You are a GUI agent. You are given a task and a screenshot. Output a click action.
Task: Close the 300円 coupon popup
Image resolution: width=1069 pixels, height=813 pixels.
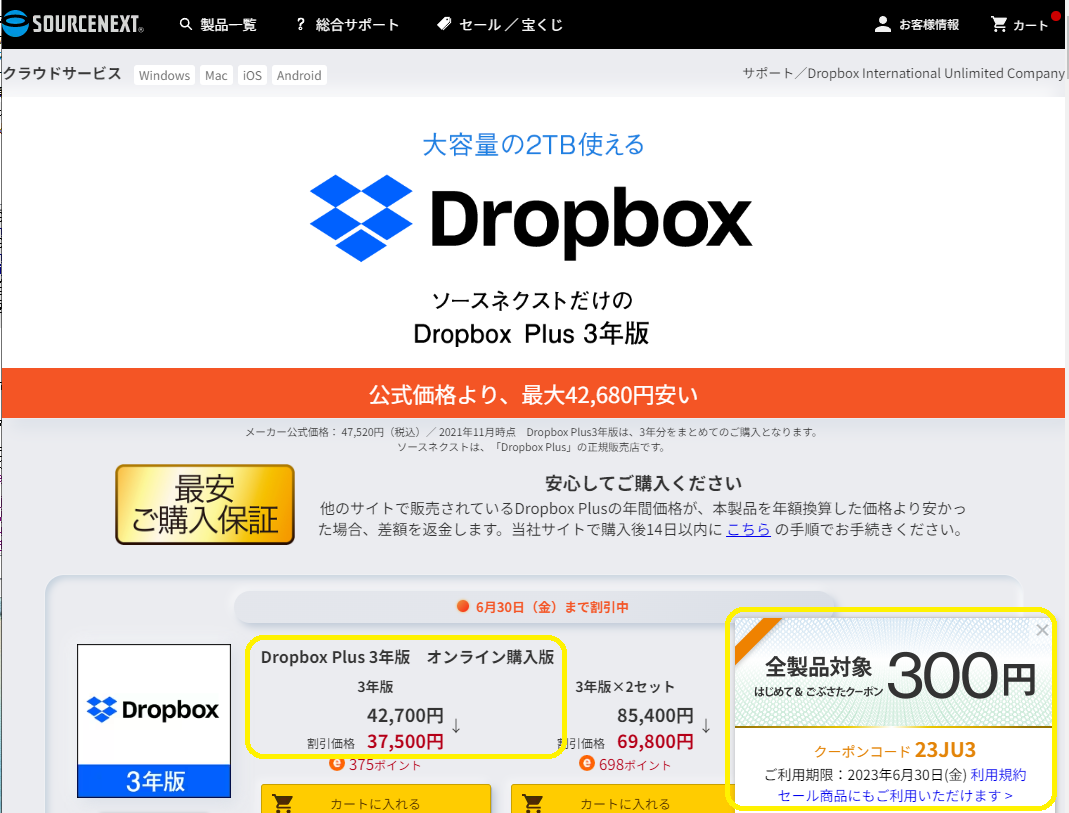click(1042, 630)
